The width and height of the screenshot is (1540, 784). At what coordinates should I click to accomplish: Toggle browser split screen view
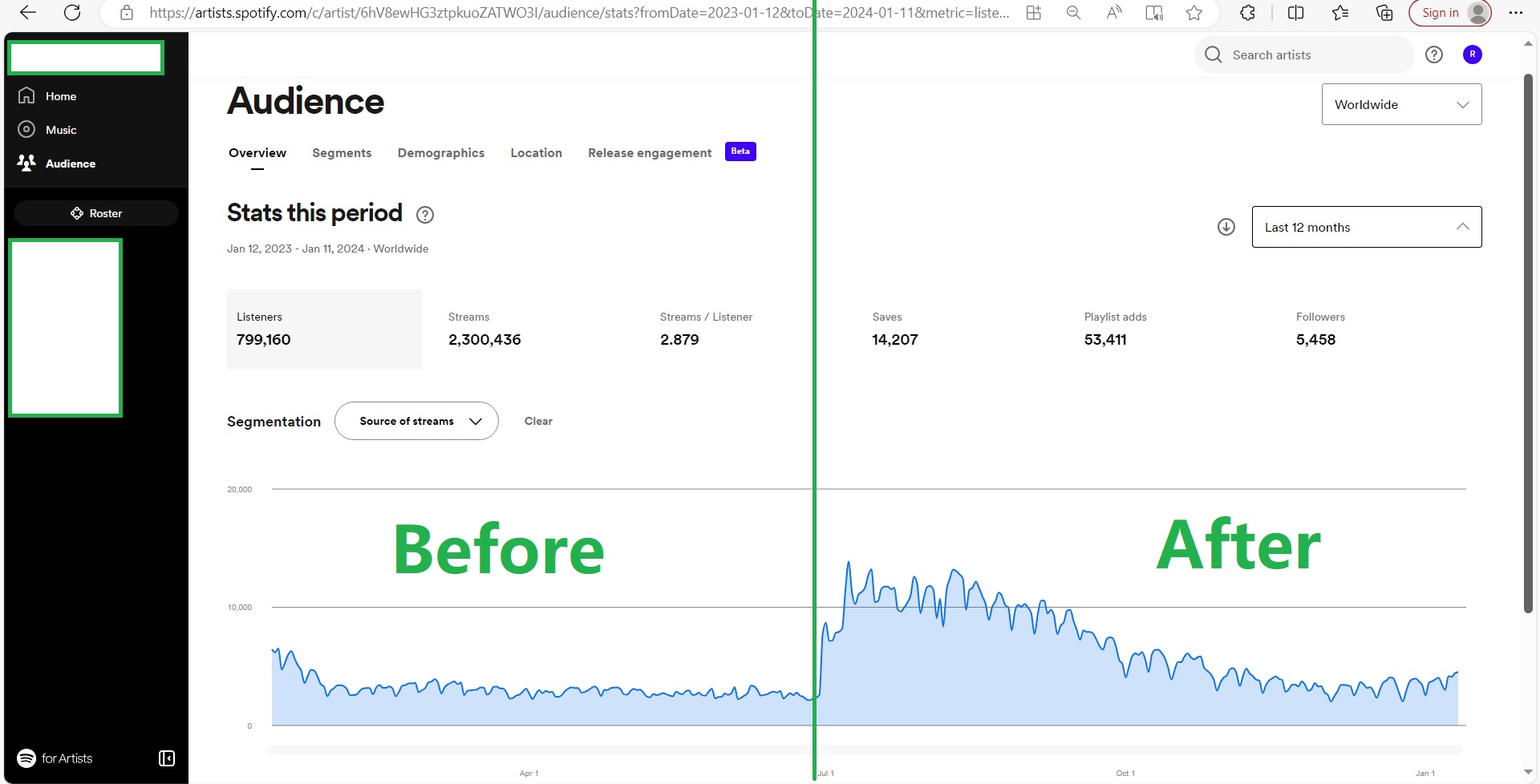pyautogui.click(x=1295, y=13)
